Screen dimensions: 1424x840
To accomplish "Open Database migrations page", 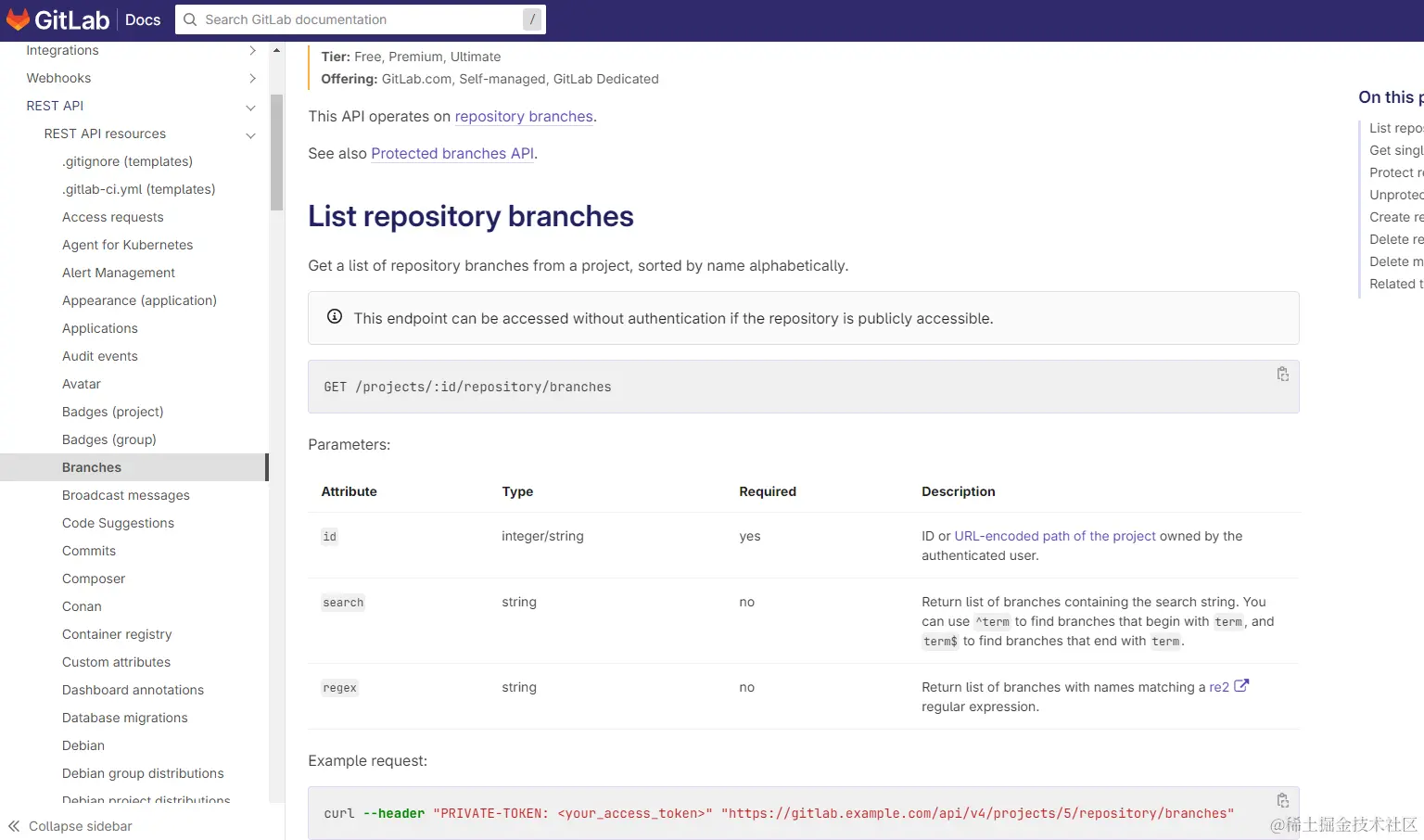I will pos(124,718).
